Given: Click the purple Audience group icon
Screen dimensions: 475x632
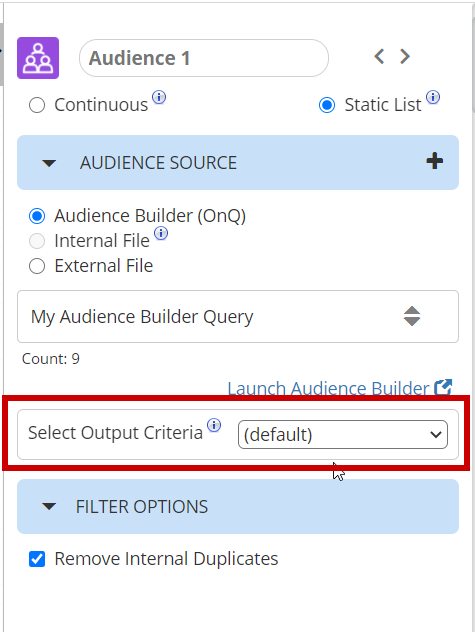Looking at the screenshot, I should 38,58.
